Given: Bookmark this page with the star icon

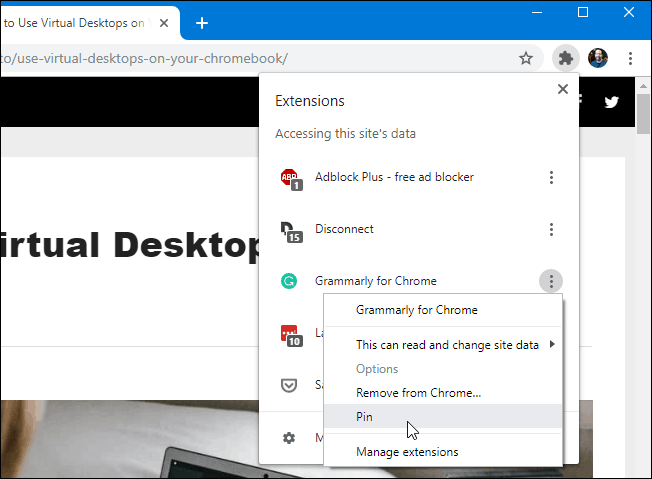Looking at the screenshot, I should coord(526,58).
